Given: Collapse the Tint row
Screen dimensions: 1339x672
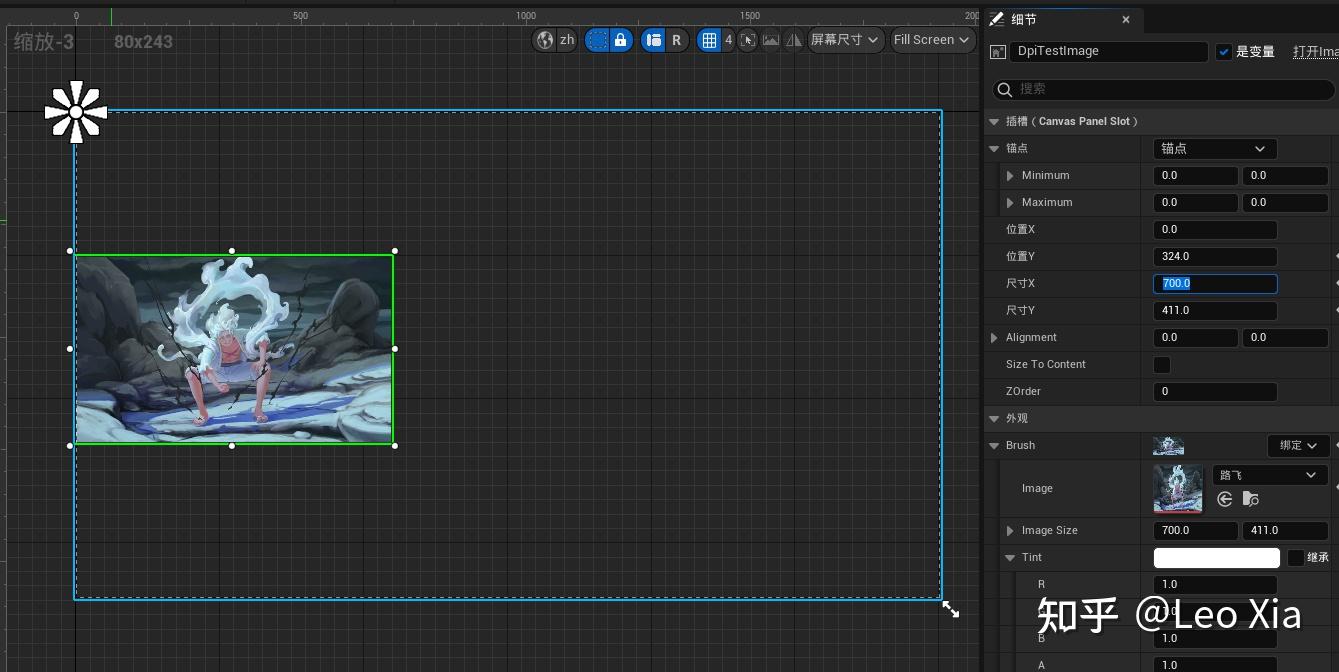Looking at the screenshot, I should click(1010, 557).
